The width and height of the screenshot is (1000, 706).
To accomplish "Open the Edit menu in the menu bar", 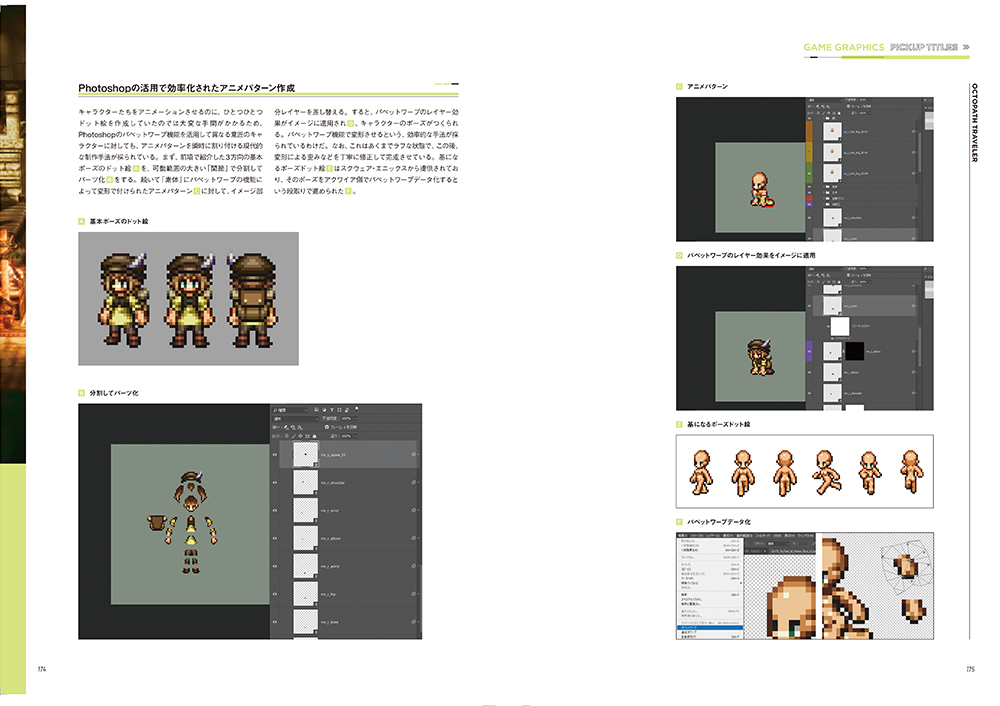I will pyautogui.click(x=682, y=535).
